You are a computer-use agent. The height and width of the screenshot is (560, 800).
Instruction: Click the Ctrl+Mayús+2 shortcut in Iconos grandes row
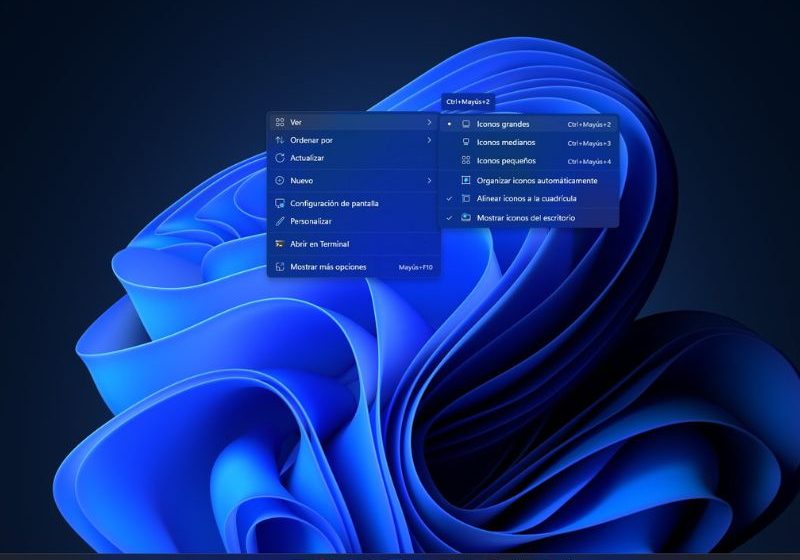(589, 124)
